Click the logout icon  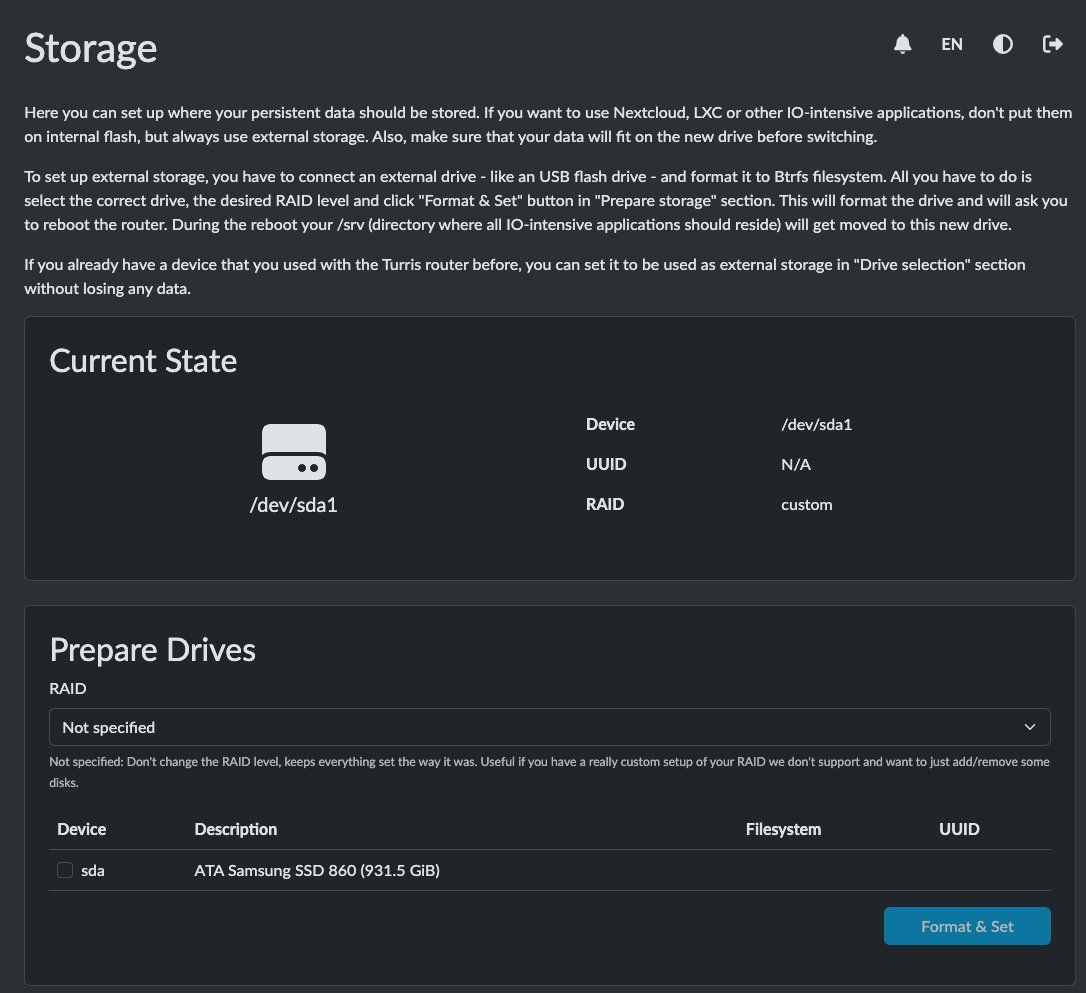(1052, 44)
